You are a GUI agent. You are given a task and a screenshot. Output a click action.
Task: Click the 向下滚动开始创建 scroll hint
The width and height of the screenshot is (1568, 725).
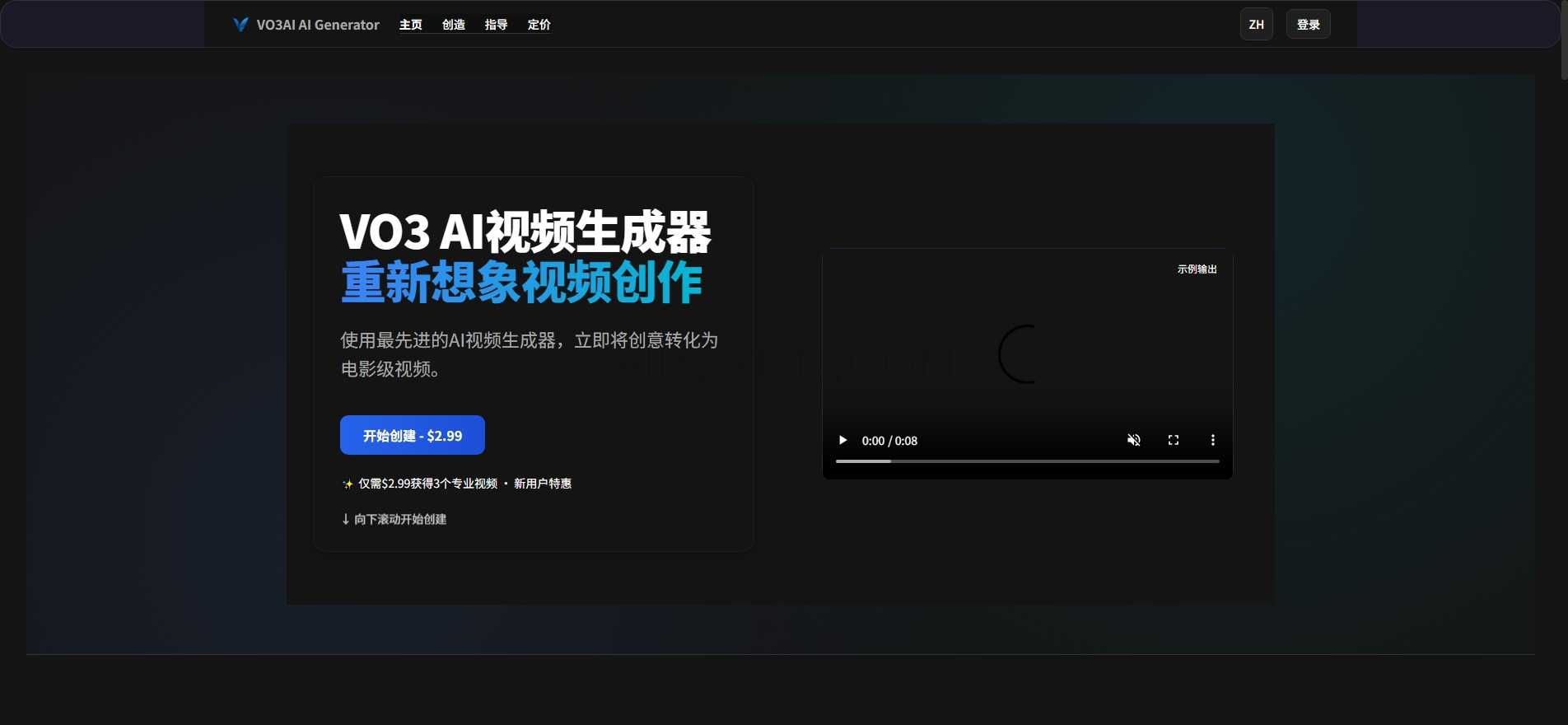tap(394, 519)
